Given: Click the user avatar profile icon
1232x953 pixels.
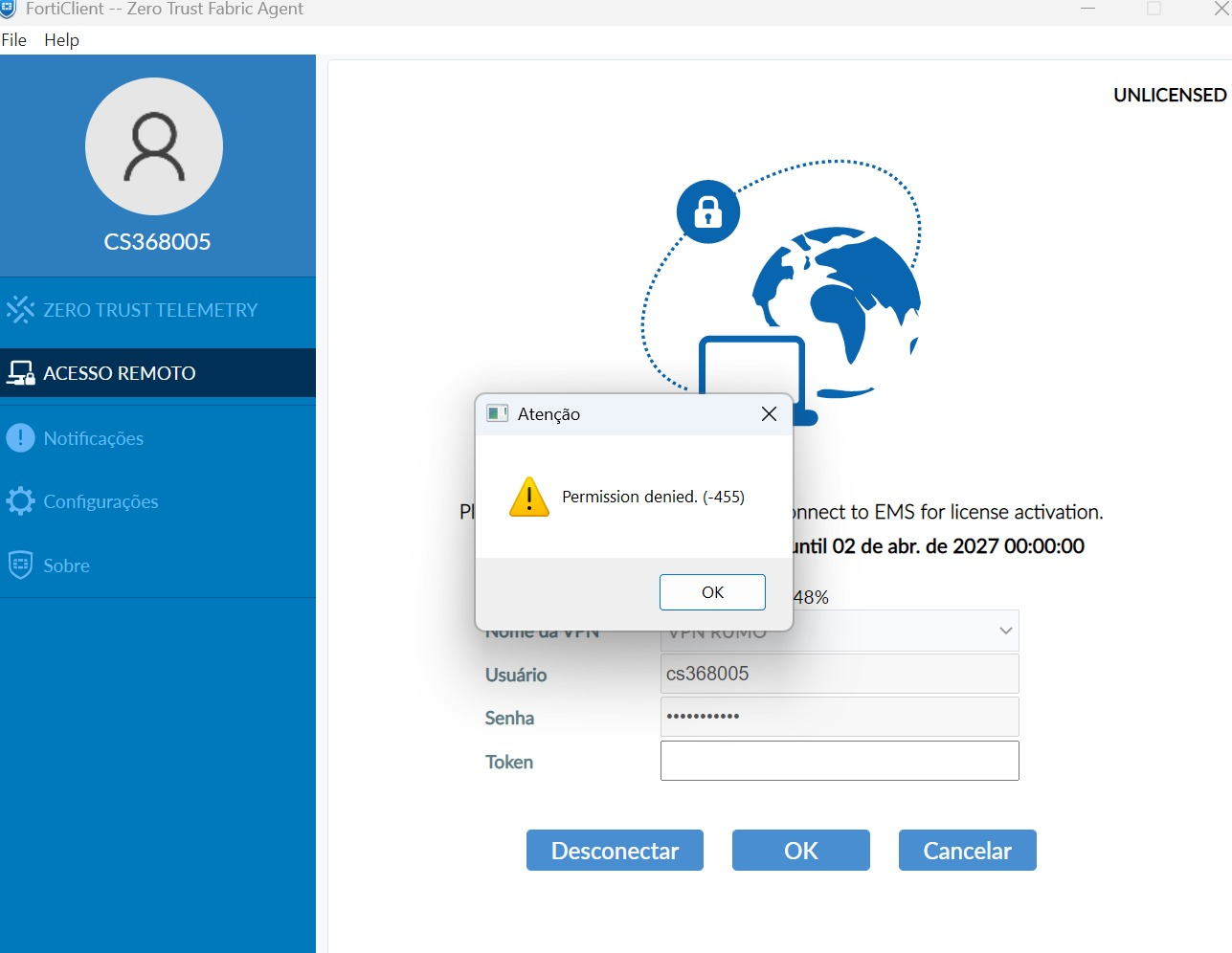Looking at the screenshot, I should tap(154, 146).
